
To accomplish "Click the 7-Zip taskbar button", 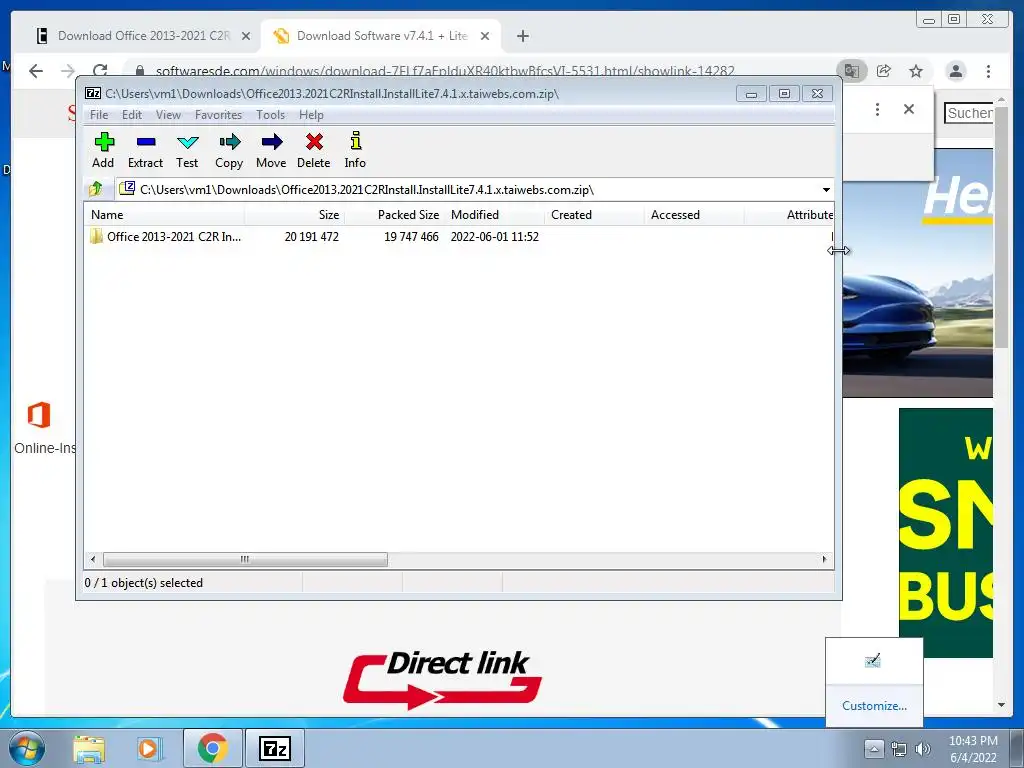I will coord(275,748).
